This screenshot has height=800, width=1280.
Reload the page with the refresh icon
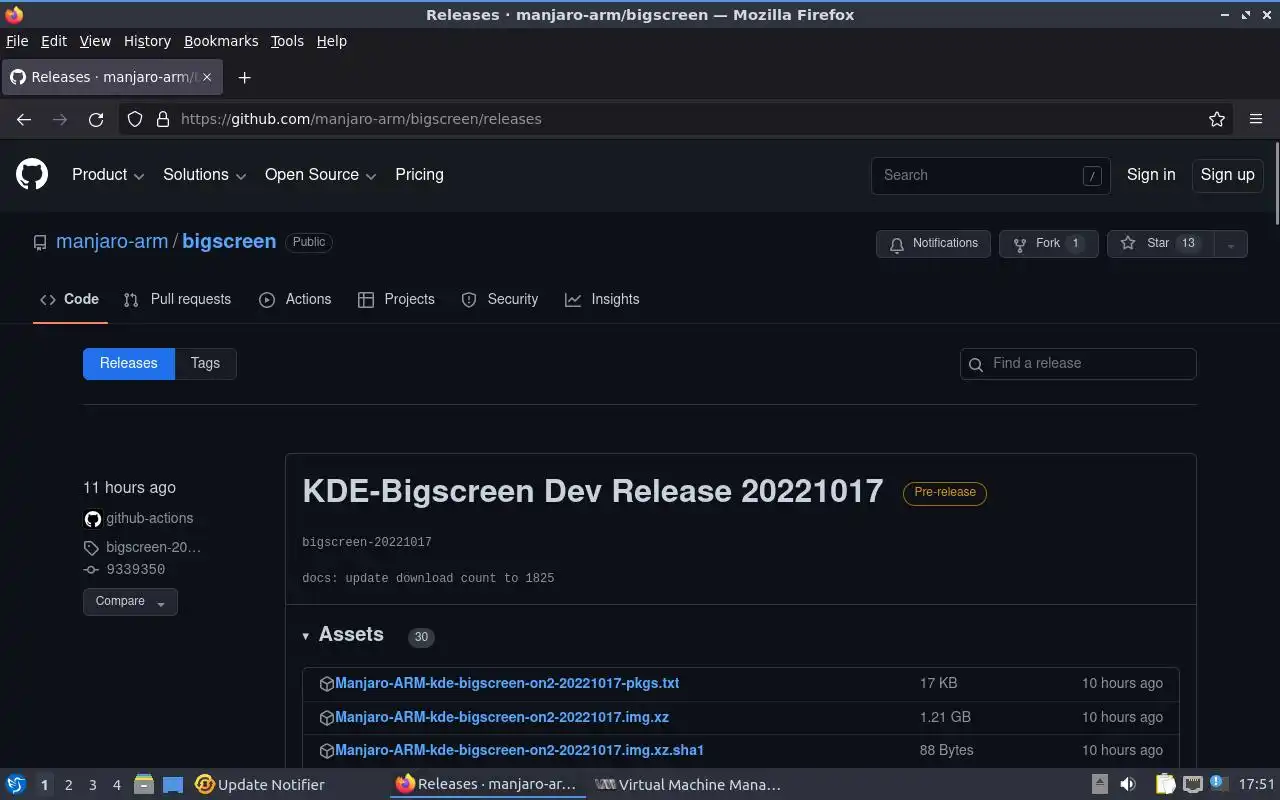pos(96,119)
